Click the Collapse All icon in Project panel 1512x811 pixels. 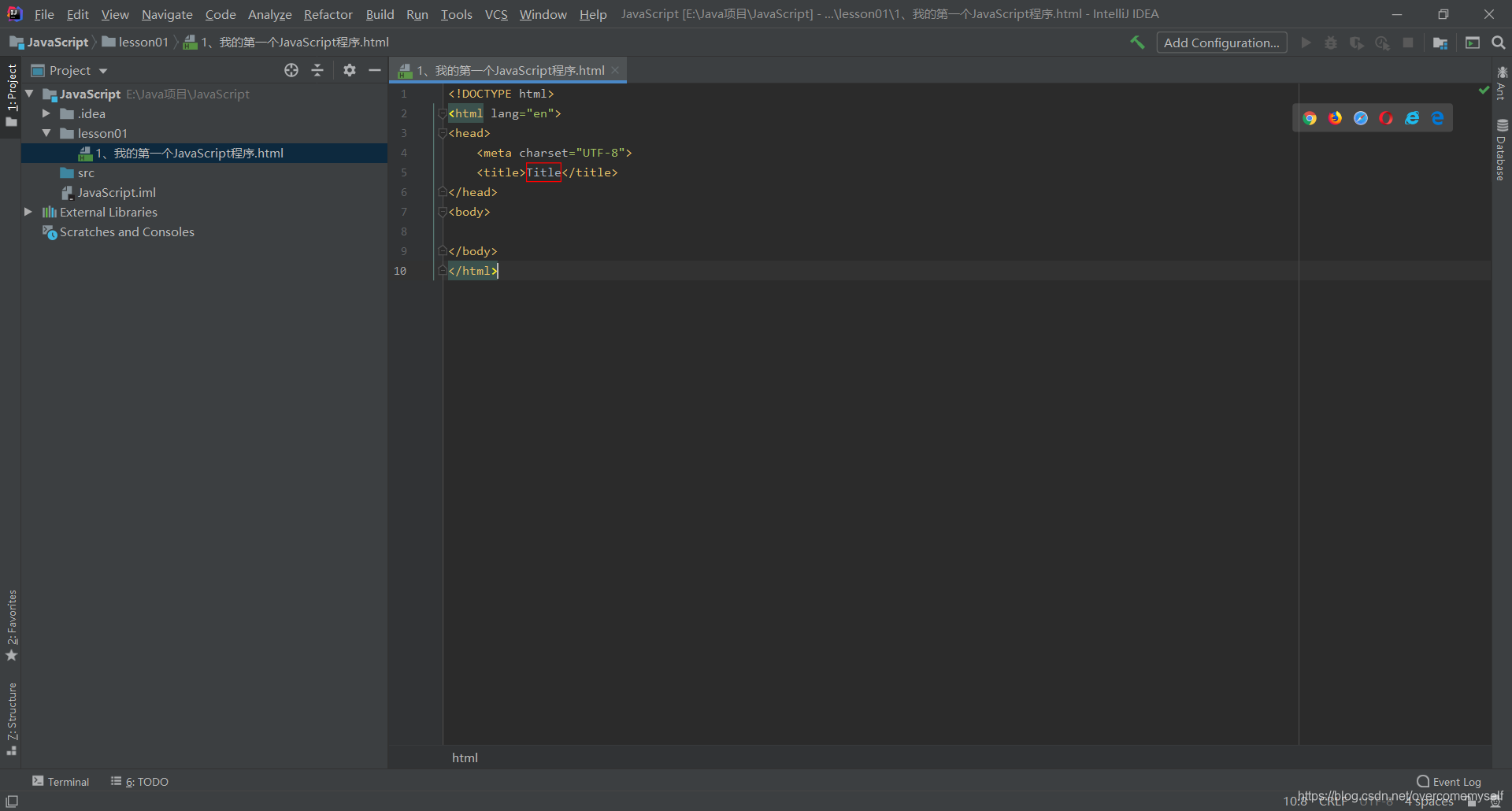[x=317, y=70]
